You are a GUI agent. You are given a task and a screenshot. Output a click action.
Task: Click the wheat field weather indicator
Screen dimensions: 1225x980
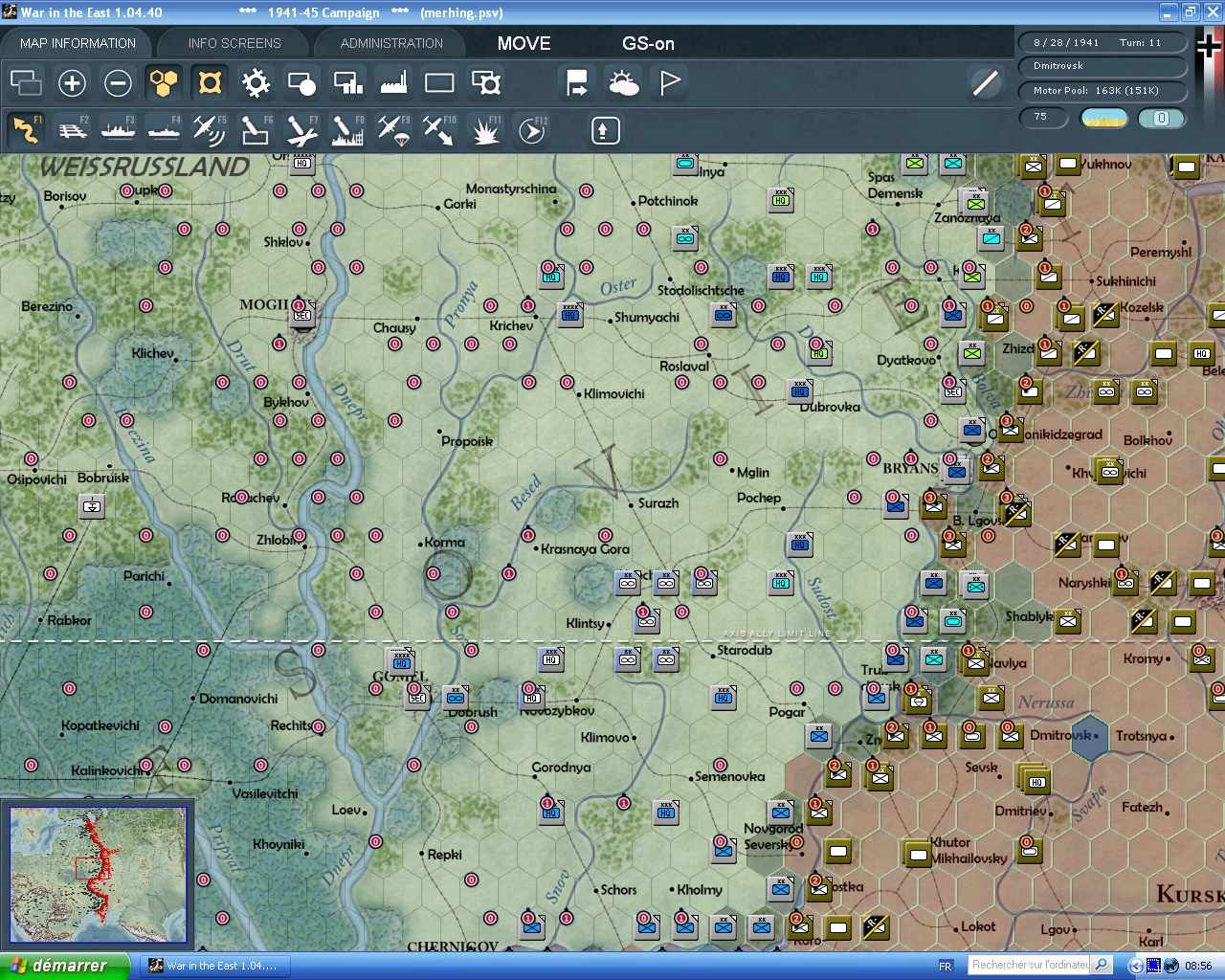tap(1103, 118)
